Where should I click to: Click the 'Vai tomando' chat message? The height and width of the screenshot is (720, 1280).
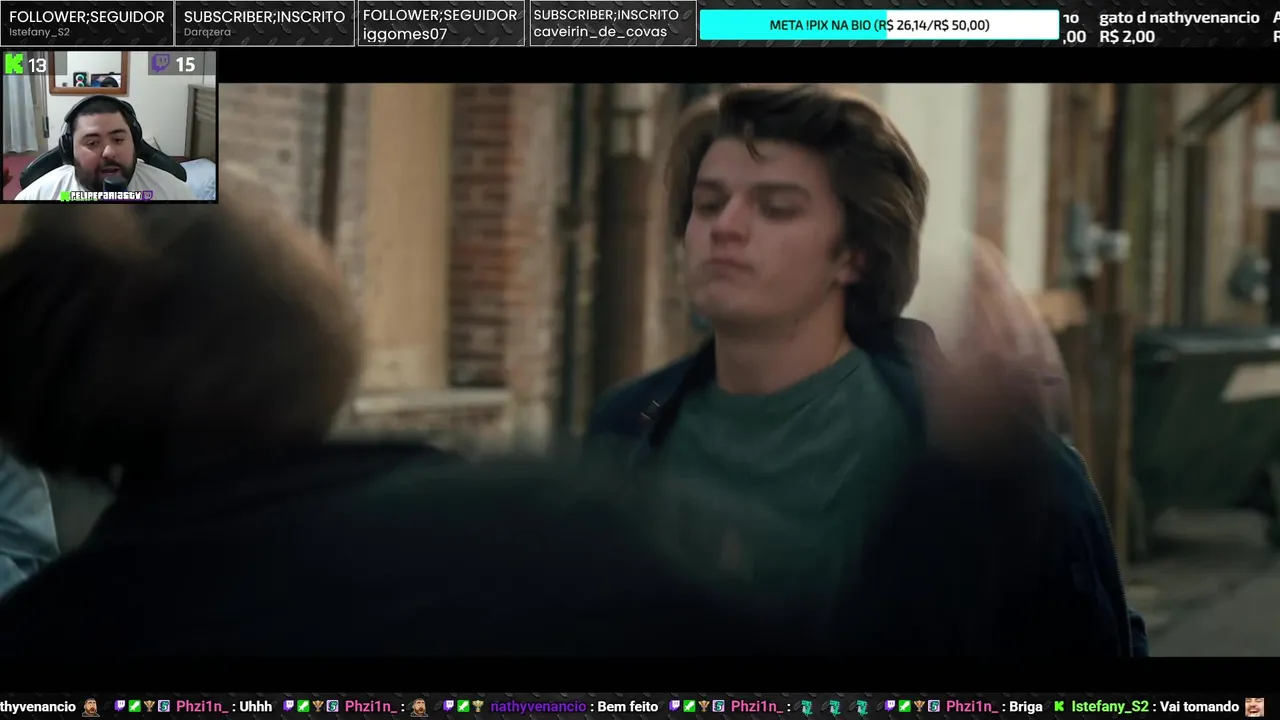point(1200,706)
